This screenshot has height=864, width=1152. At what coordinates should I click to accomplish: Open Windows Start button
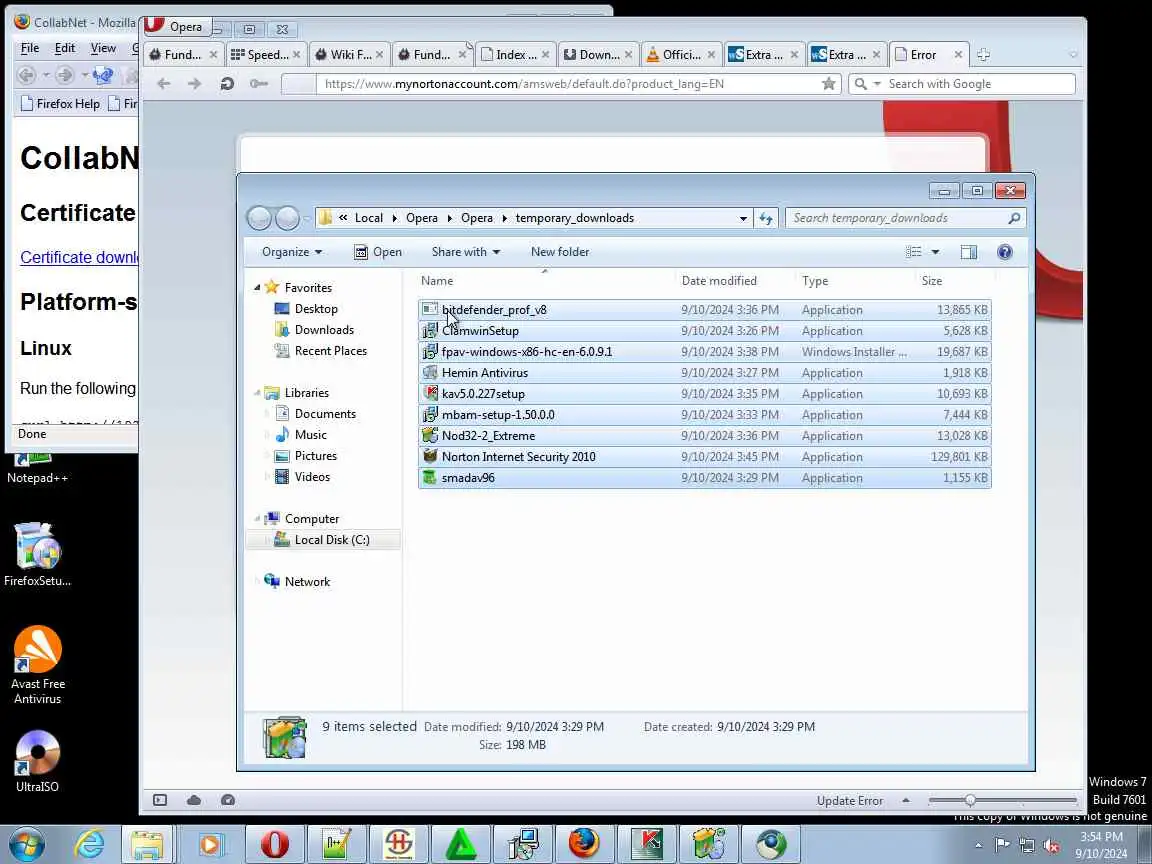coord(27,844)
